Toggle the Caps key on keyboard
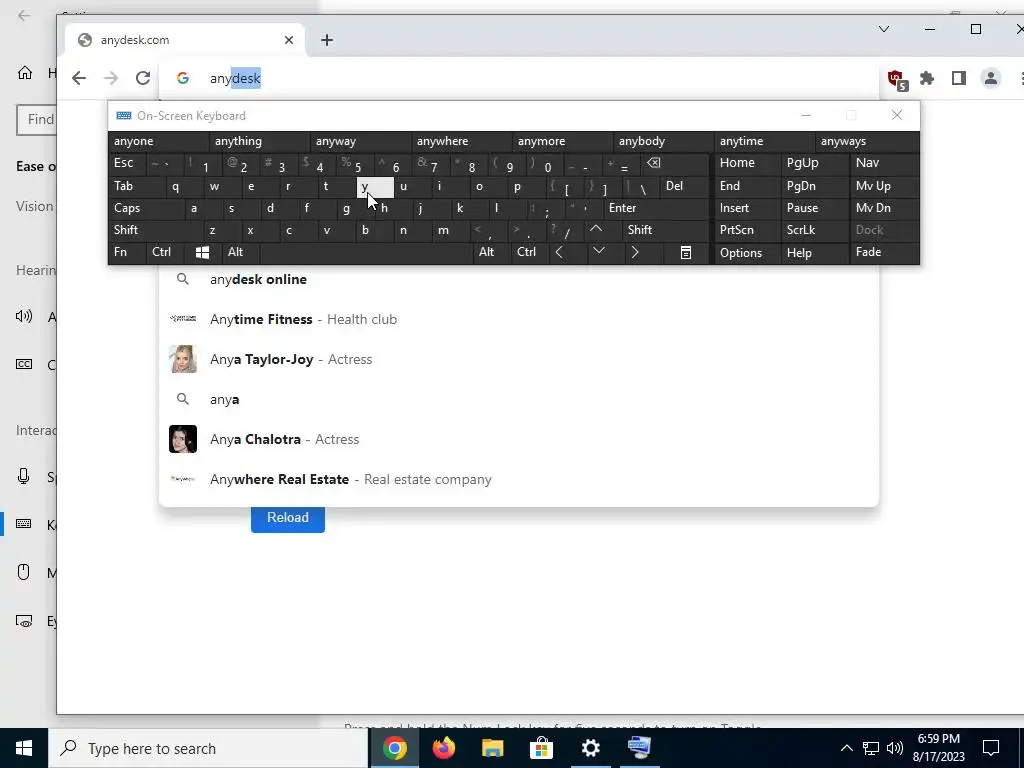This screenshot has height=768, width=1024. click(146, 208)
